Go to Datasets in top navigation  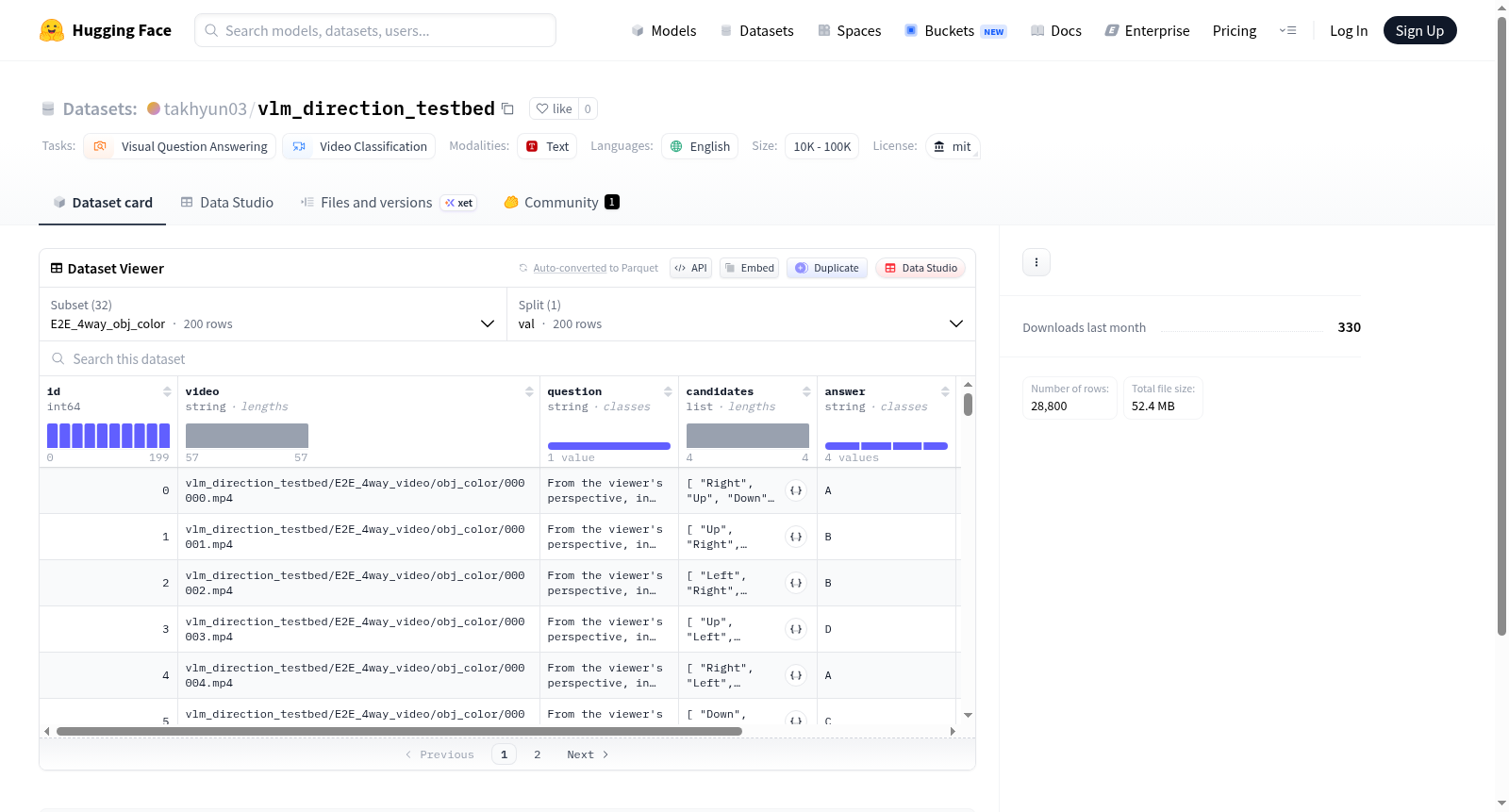(756, 30)
